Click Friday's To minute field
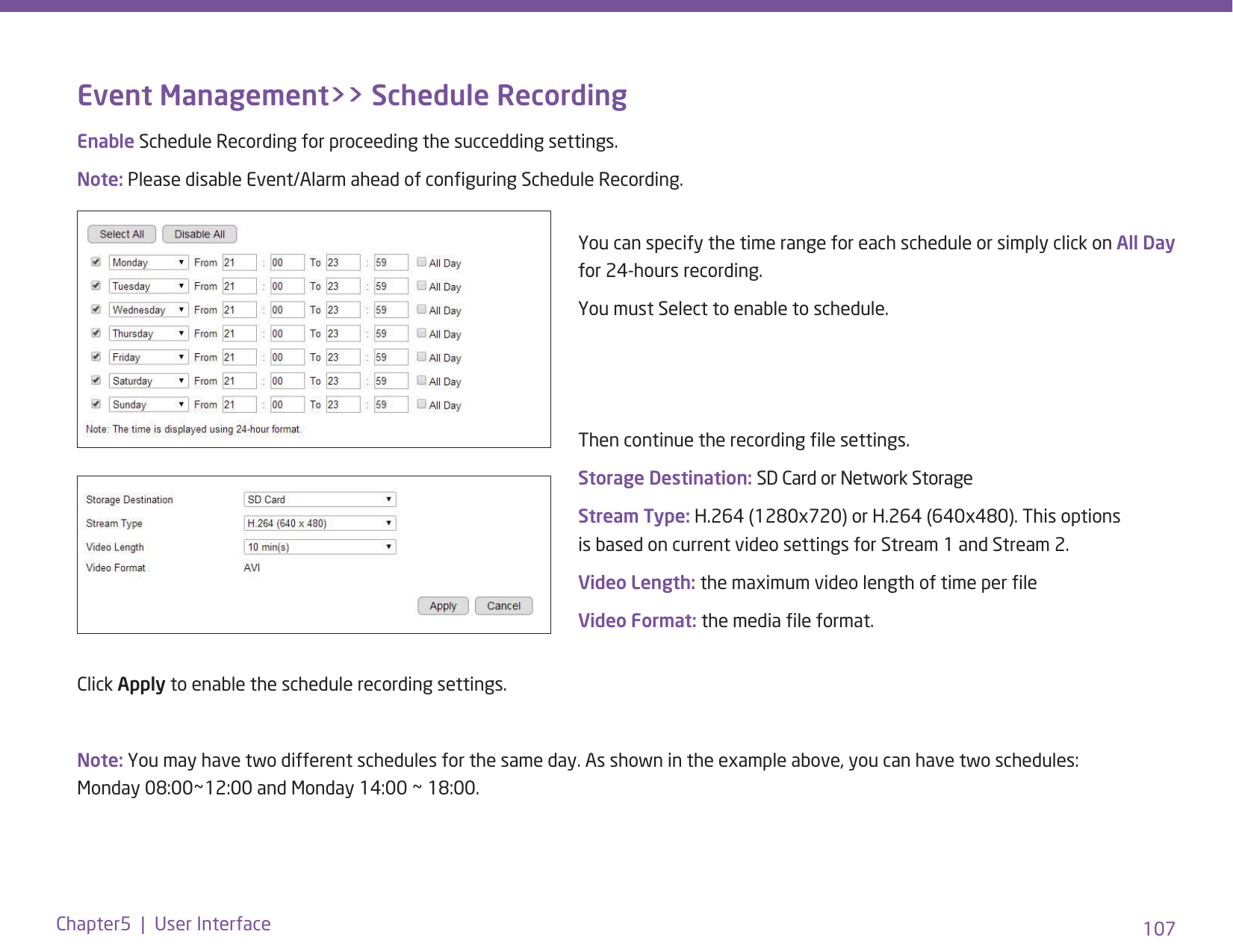This screenshot has height=952, width=1233. tap(391, 357)
